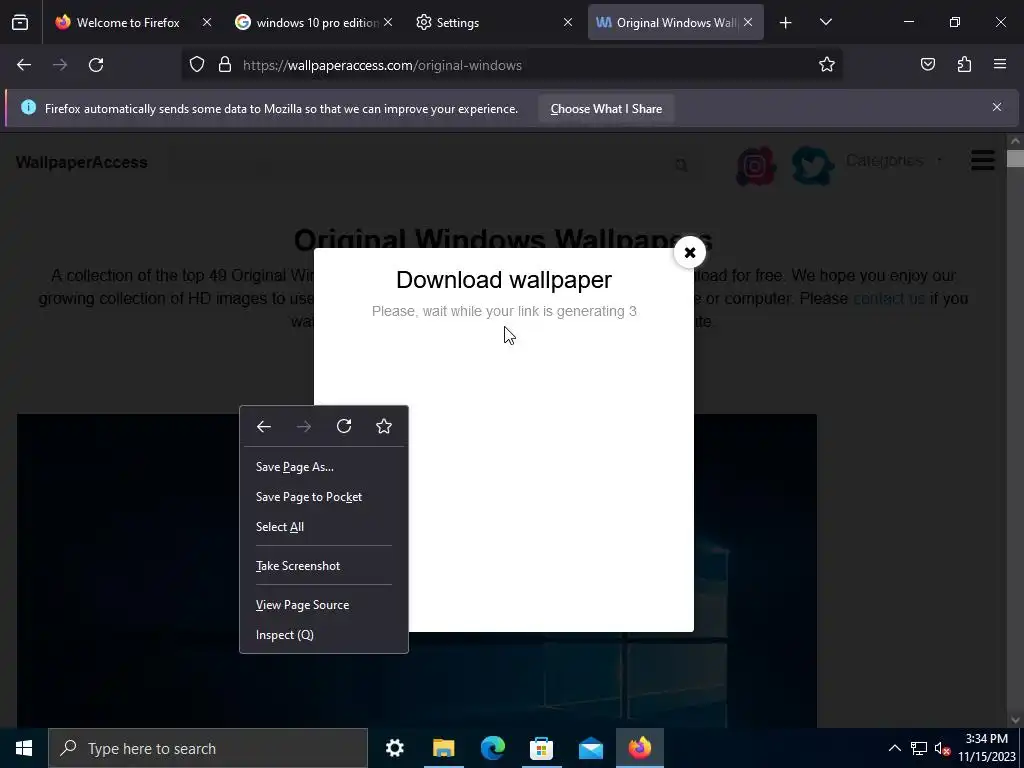Viewport: 1024px width, 768px height.
Task: Open website hamburger menu icon
Action: point(982,161)
